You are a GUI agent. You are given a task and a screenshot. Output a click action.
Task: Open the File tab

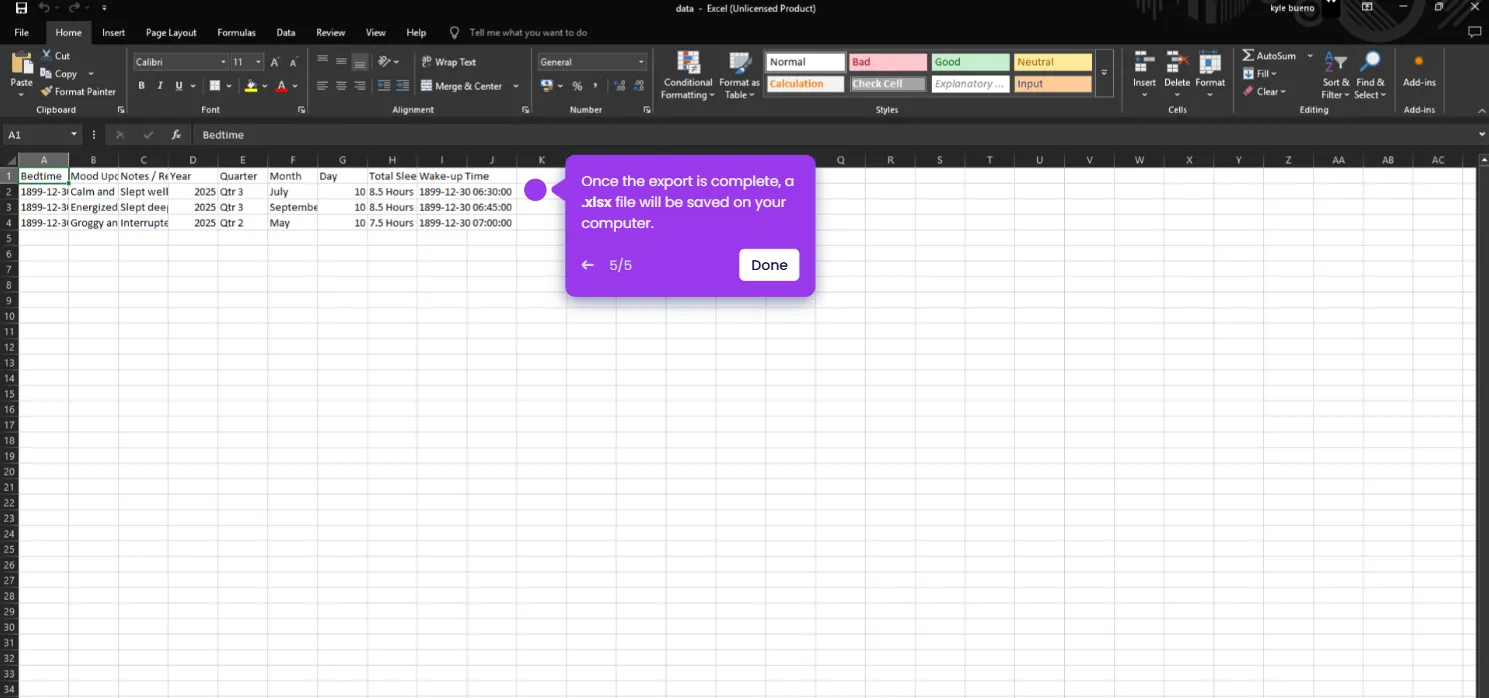click(x=21, y=32)
